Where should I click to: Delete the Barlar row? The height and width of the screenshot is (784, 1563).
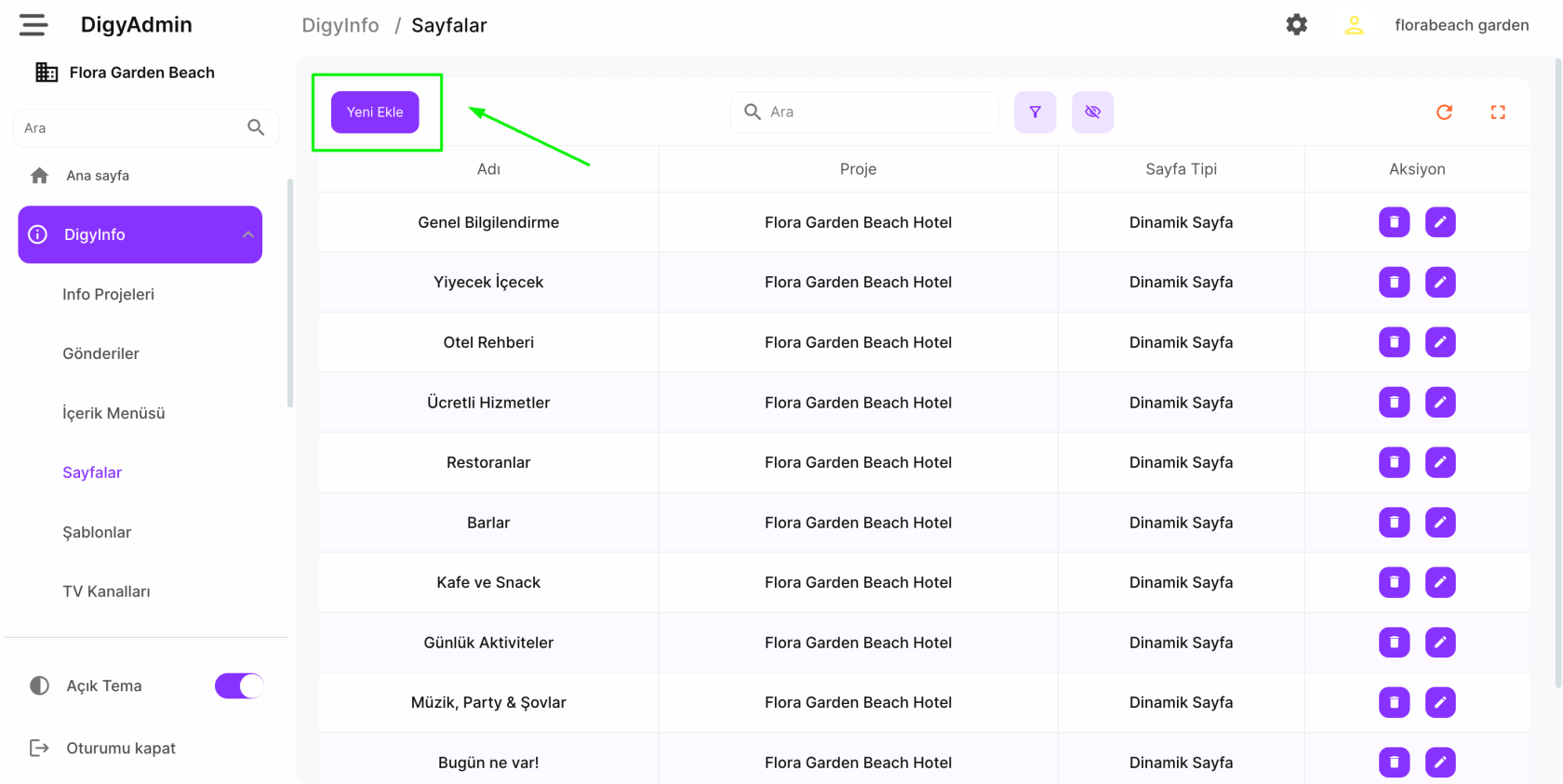click(1394, 523)
